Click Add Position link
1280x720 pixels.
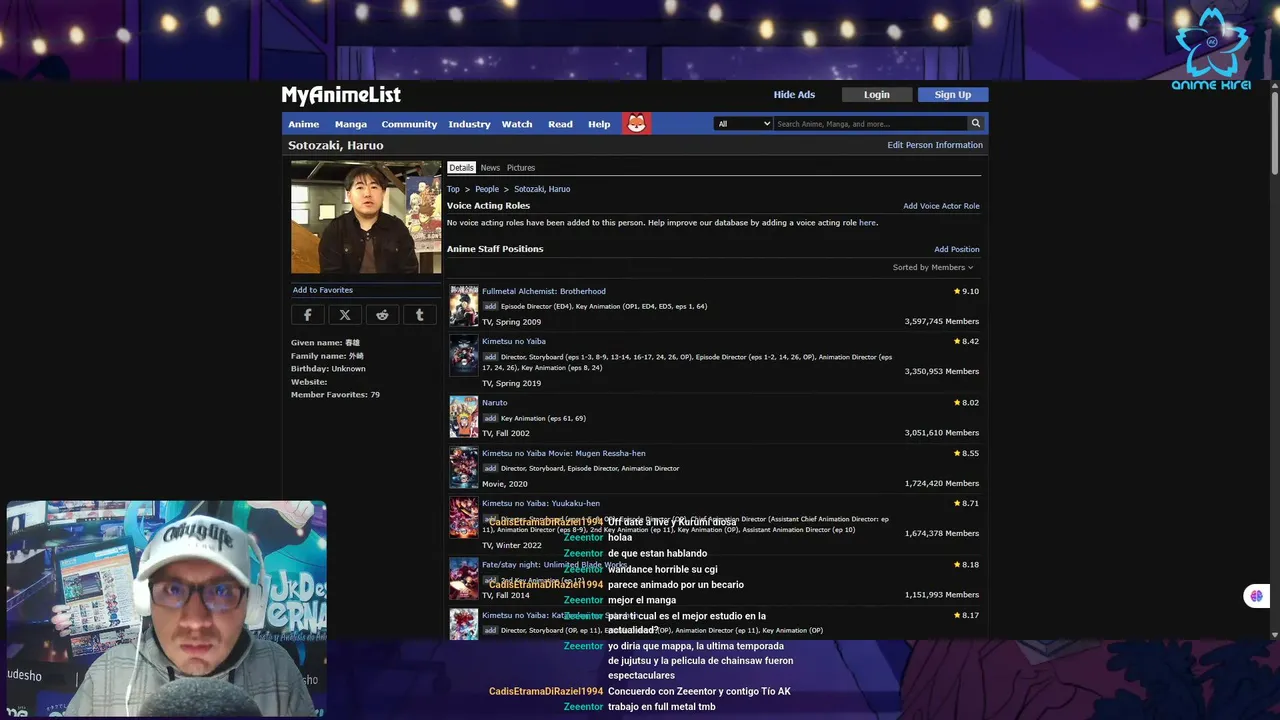pyautogui.click(x=957, y=250)
